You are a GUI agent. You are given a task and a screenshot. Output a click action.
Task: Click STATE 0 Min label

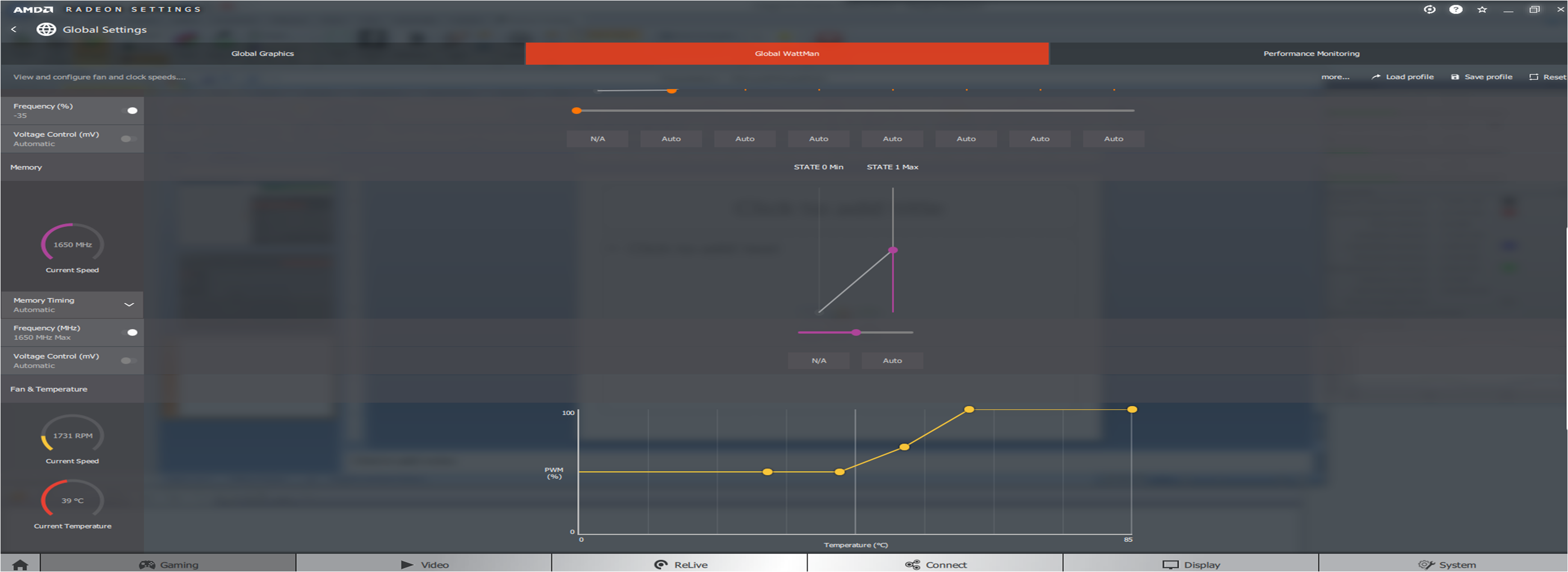point(818,167)
